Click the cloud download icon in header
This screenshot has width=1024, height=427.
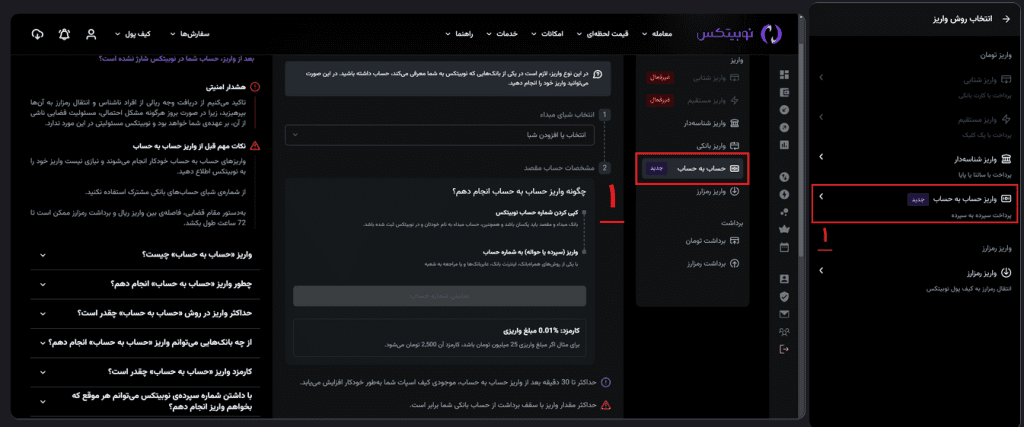click(x=38, y=34)
